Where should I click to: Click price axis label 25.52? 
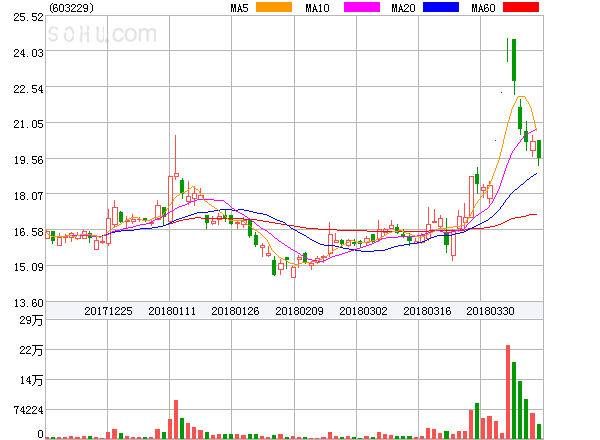point(28,17)
